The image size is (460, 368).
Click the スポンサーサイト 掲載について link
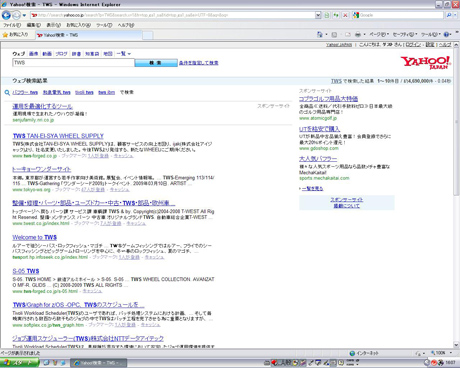coord(347,203)
